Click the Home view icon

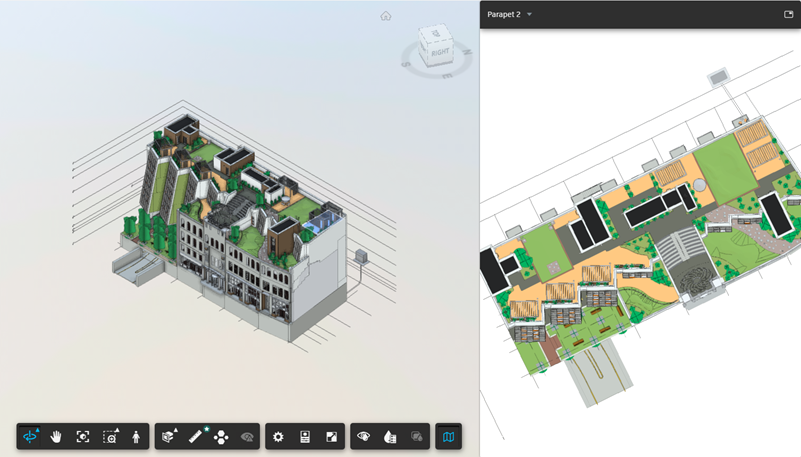point(386,16)
